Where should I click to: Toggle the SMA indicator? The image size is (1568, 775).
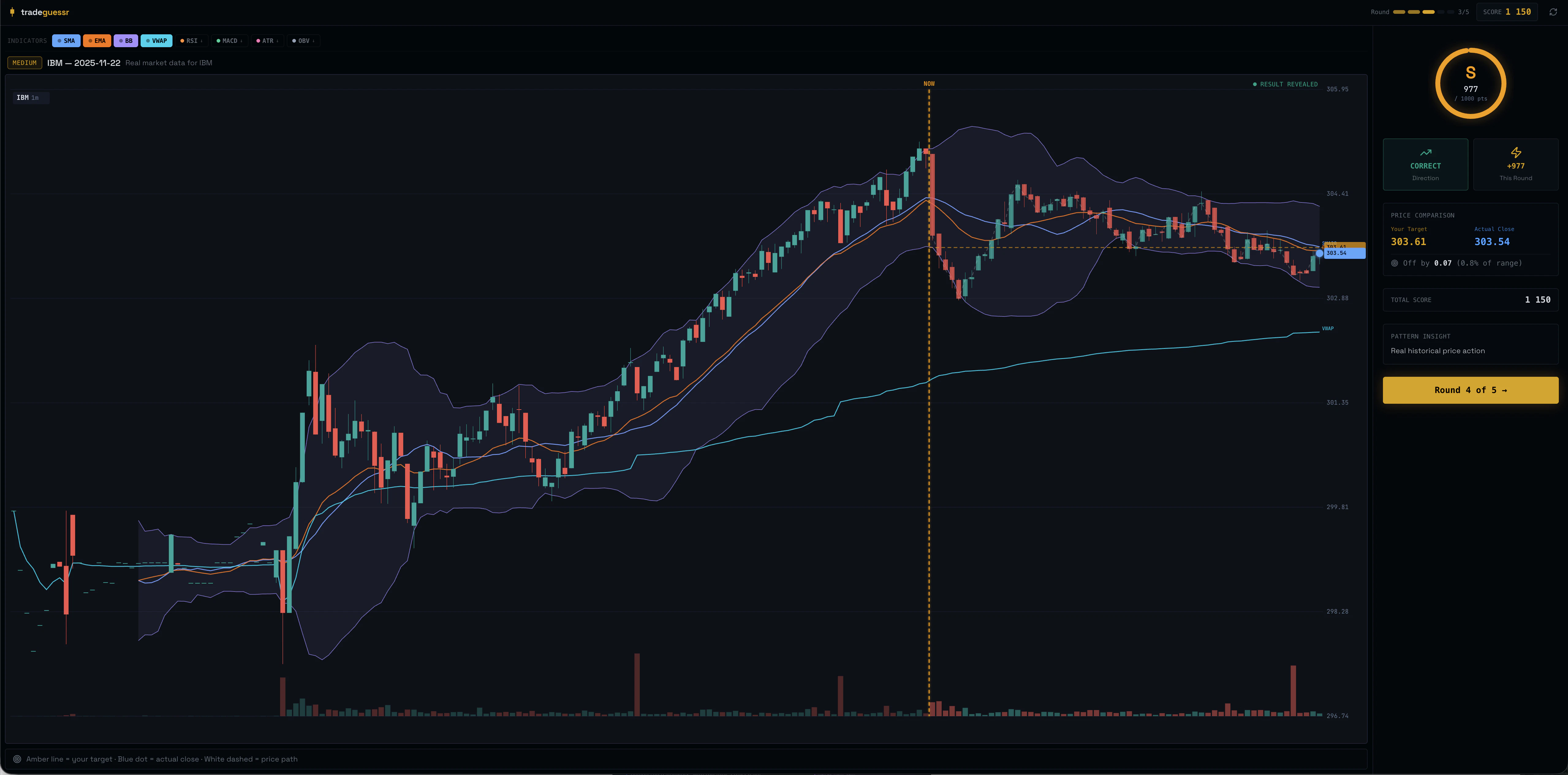(x=66, y=41)
